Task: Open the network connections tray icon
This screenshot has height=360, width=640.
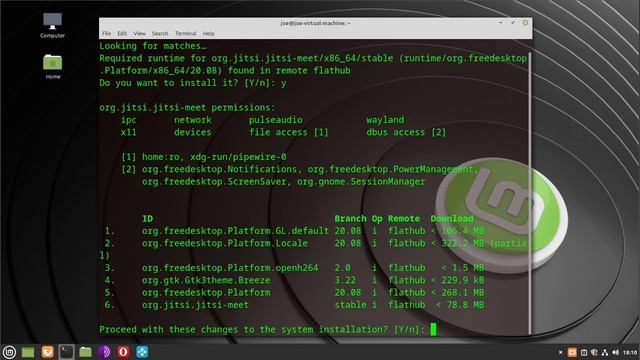Action: (605, 352)
